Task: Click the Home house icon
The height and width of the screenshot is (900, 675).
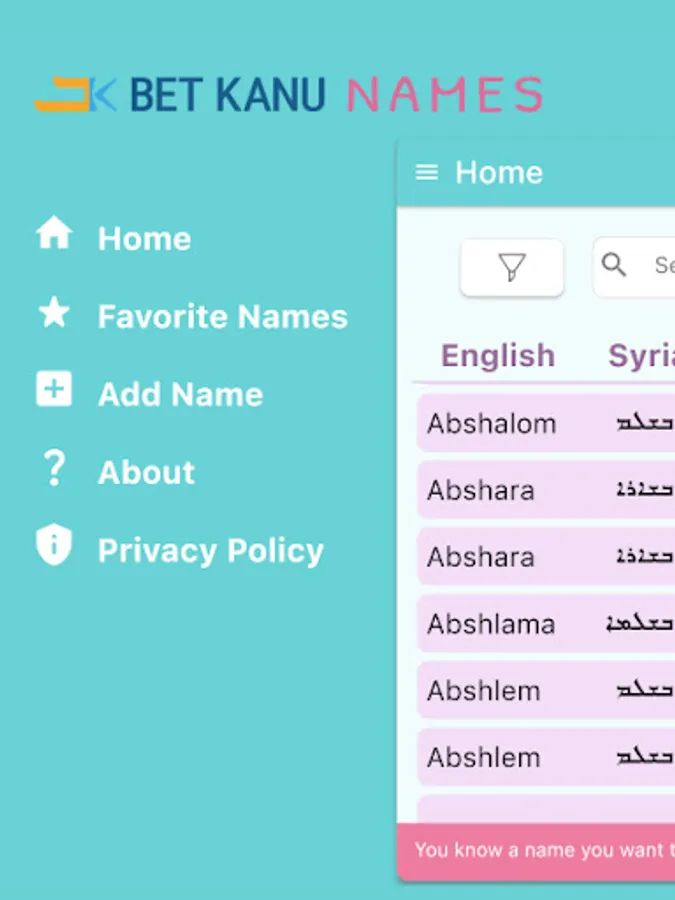Action: [54, 235]
